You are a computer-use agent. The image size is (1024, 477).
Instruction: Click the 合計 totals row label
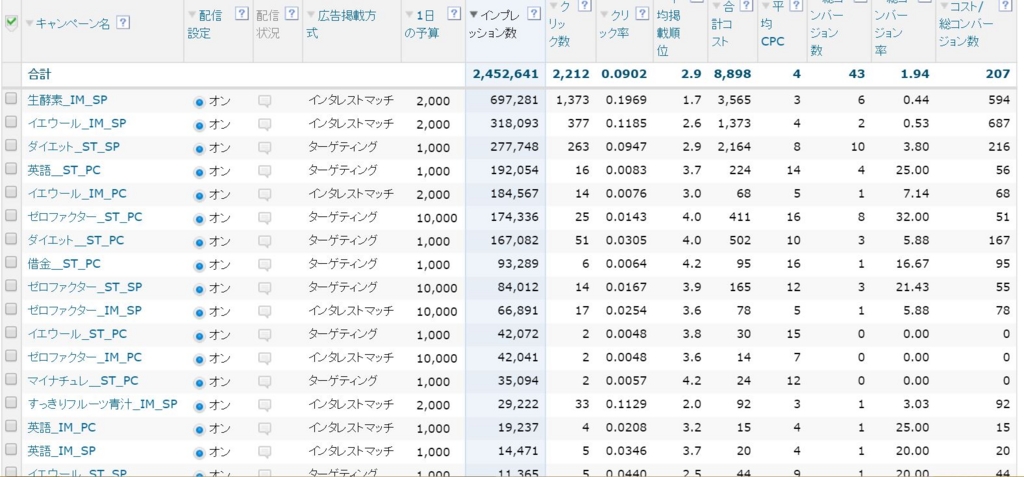[39, 74]
